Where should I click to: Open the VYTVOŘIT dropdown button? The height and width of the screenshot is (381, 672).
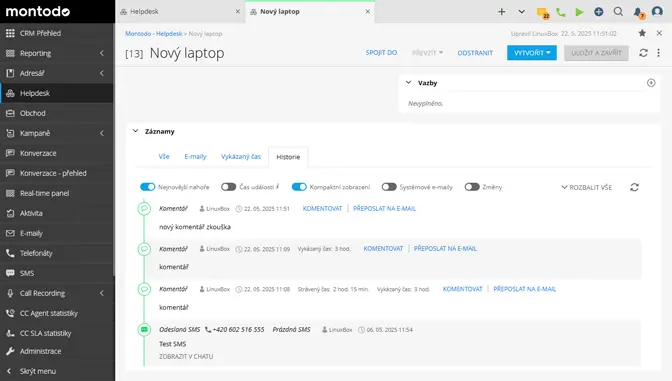[532, 53]
